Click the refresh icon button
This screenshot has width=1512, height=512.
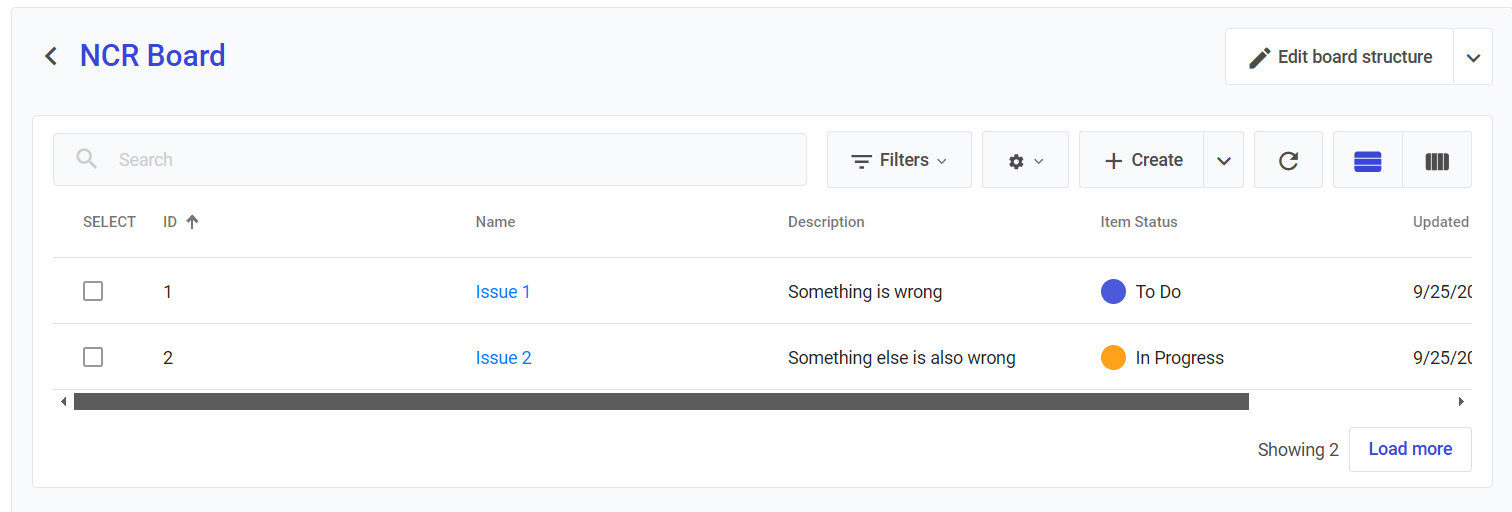pos(1288,160)
